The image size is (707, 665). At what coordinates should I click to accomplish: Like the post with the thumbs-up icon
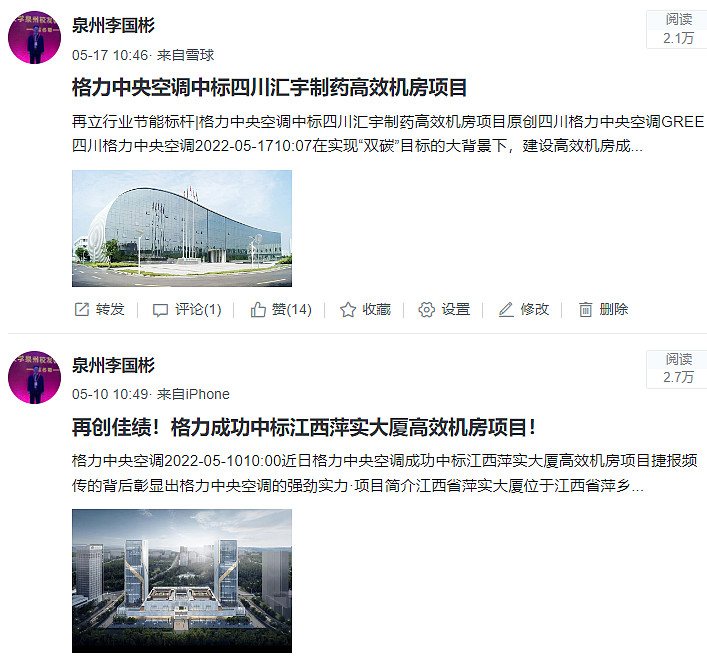[x=258, y=309]
